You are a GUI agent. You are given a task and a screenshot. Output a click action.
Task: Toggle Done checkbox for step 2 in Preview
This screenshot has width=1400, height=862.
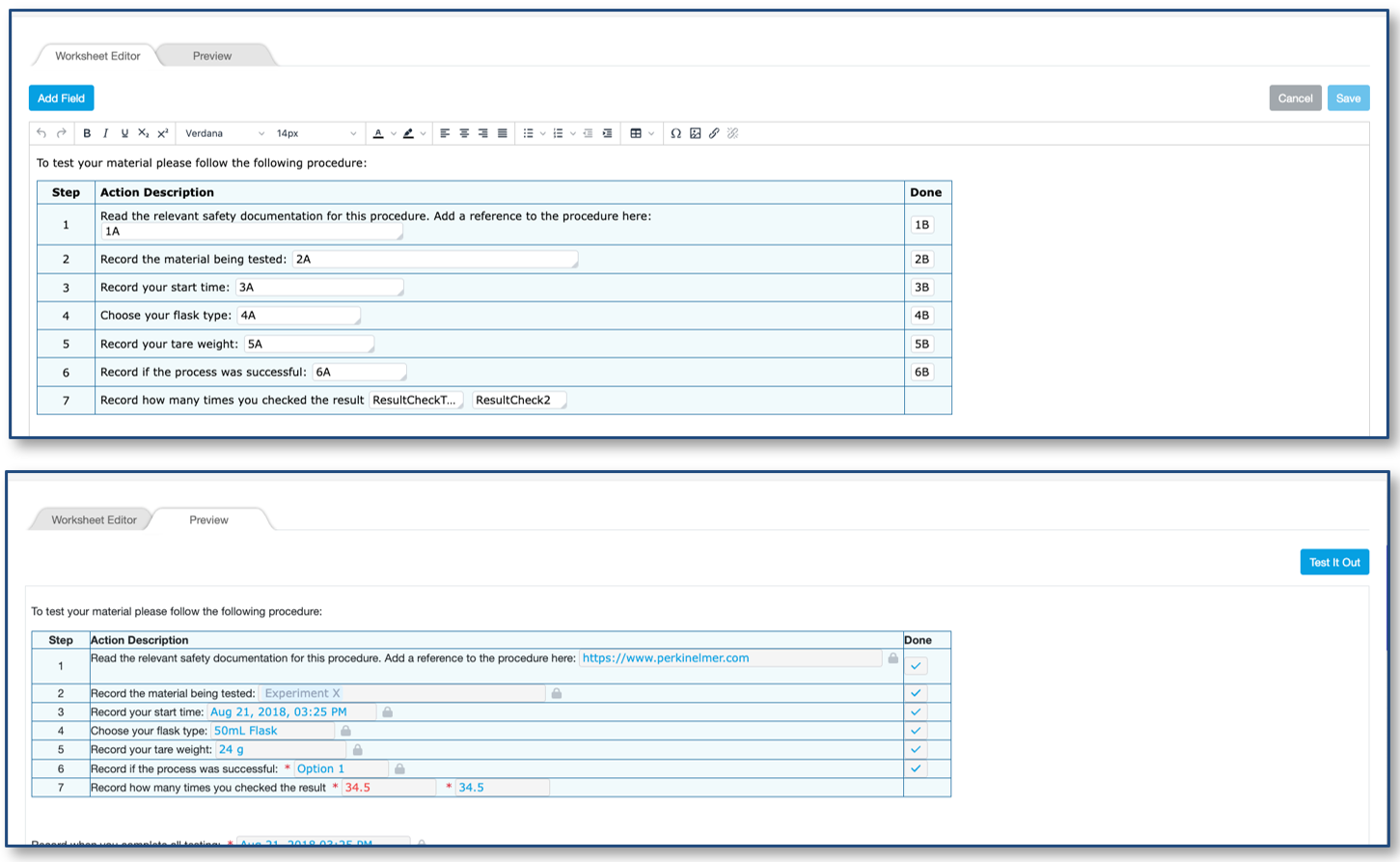(917, 693)
